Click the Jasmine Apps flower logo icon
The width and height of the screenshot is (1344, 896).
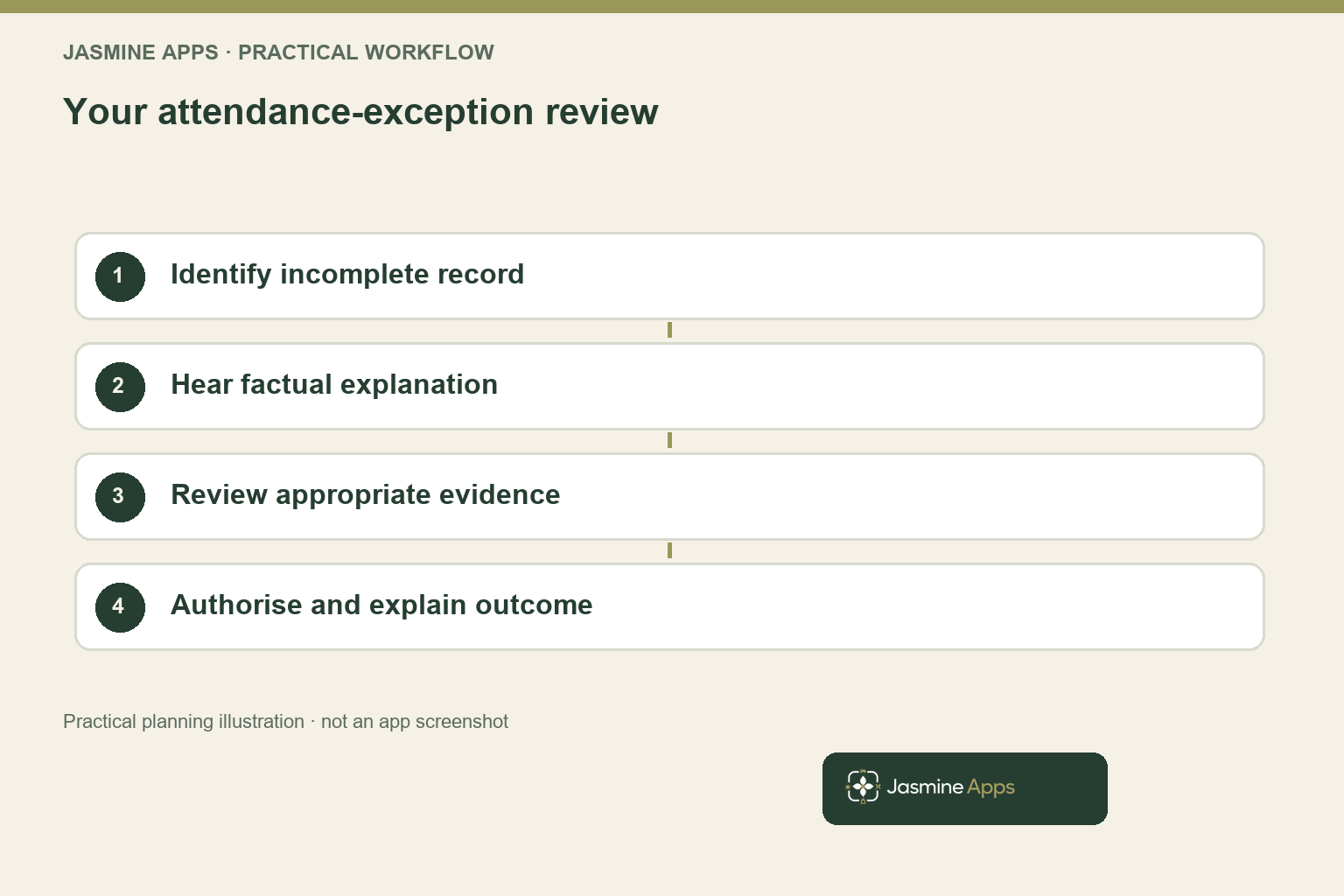[863, 787]
